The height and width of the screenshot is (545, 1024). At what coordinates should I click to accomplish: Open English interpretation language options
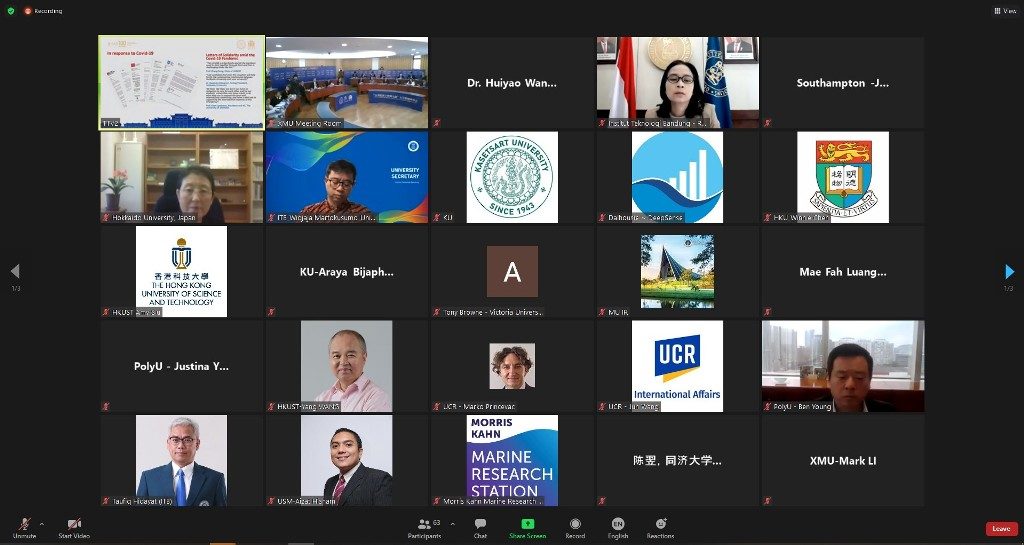coord(618,526)
